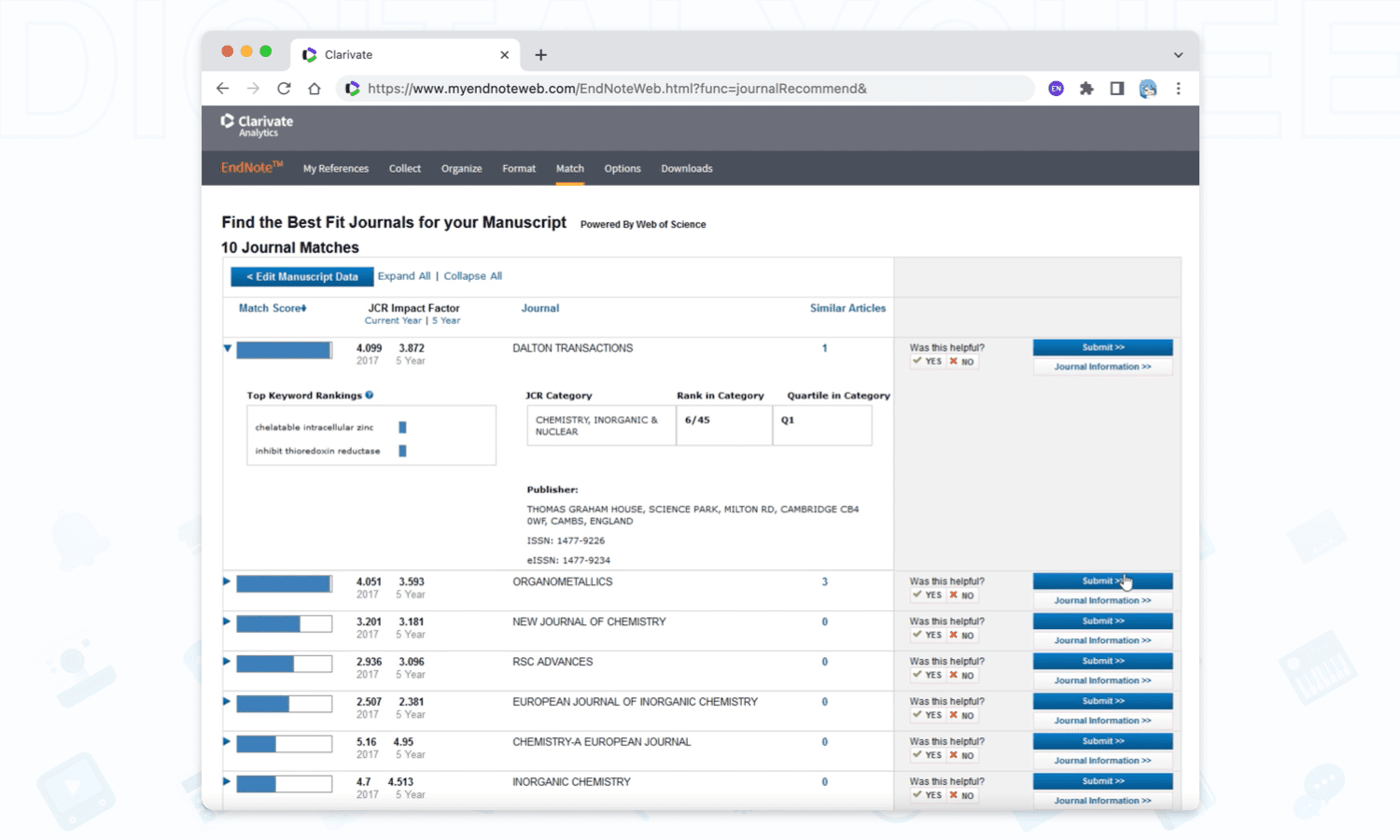
Task: Mark Dalton Transactions result as helpful YES
Action: (928, 362)
